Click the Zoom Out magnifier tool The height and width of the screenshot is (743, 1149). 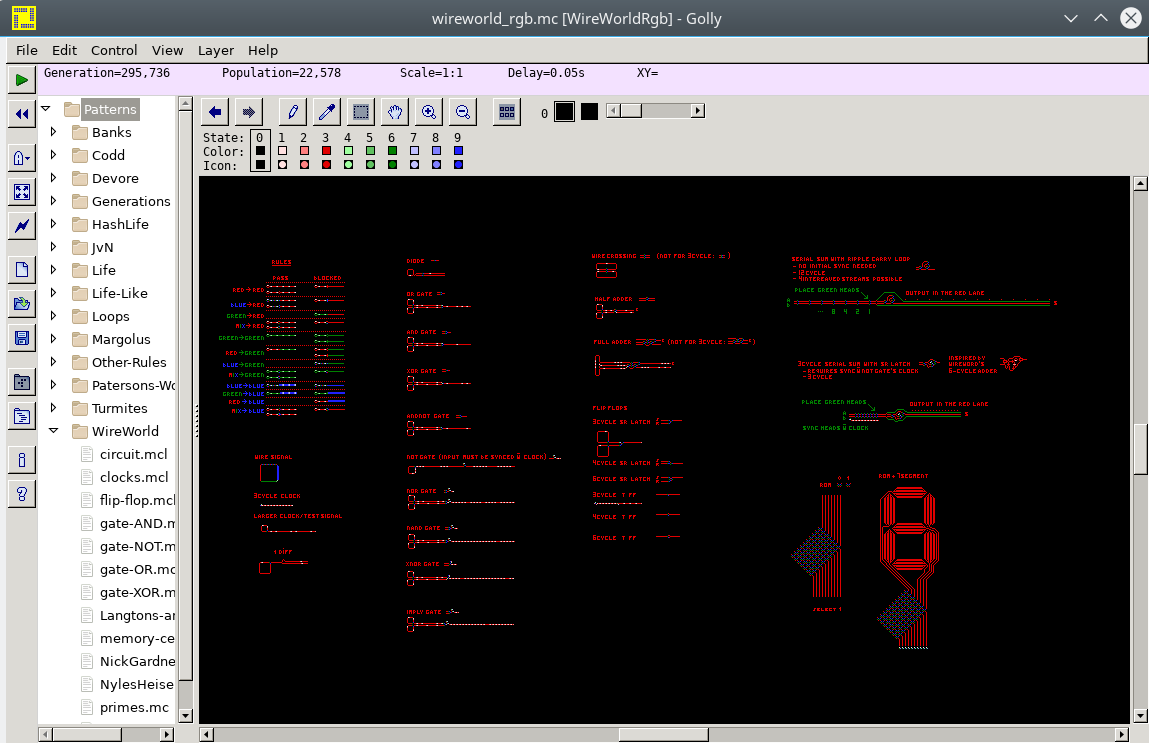tap(462, 112)
